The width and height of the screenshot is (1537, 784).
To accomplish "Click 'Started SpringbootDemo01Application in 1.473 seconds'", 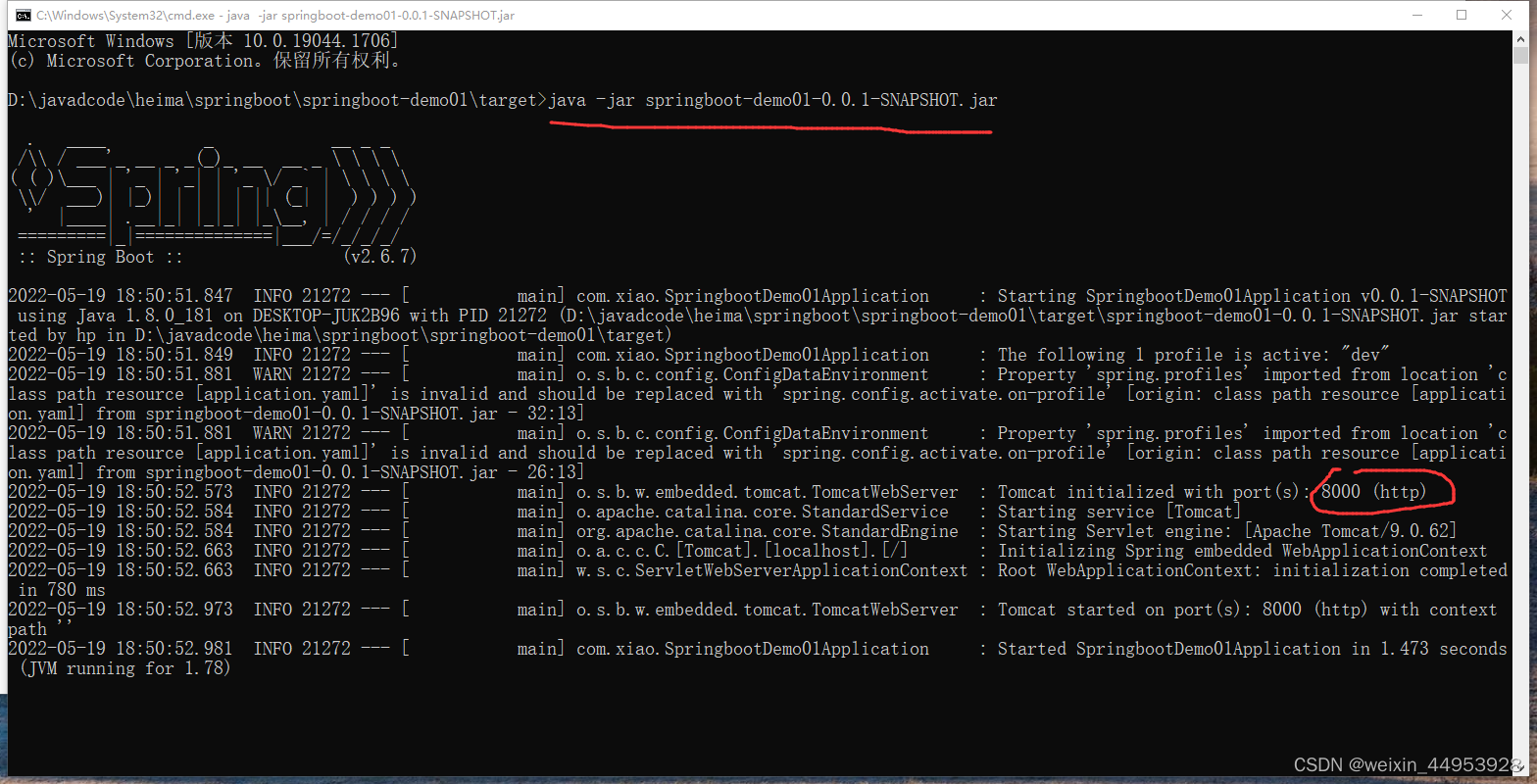I will [x=1253, y=649].
